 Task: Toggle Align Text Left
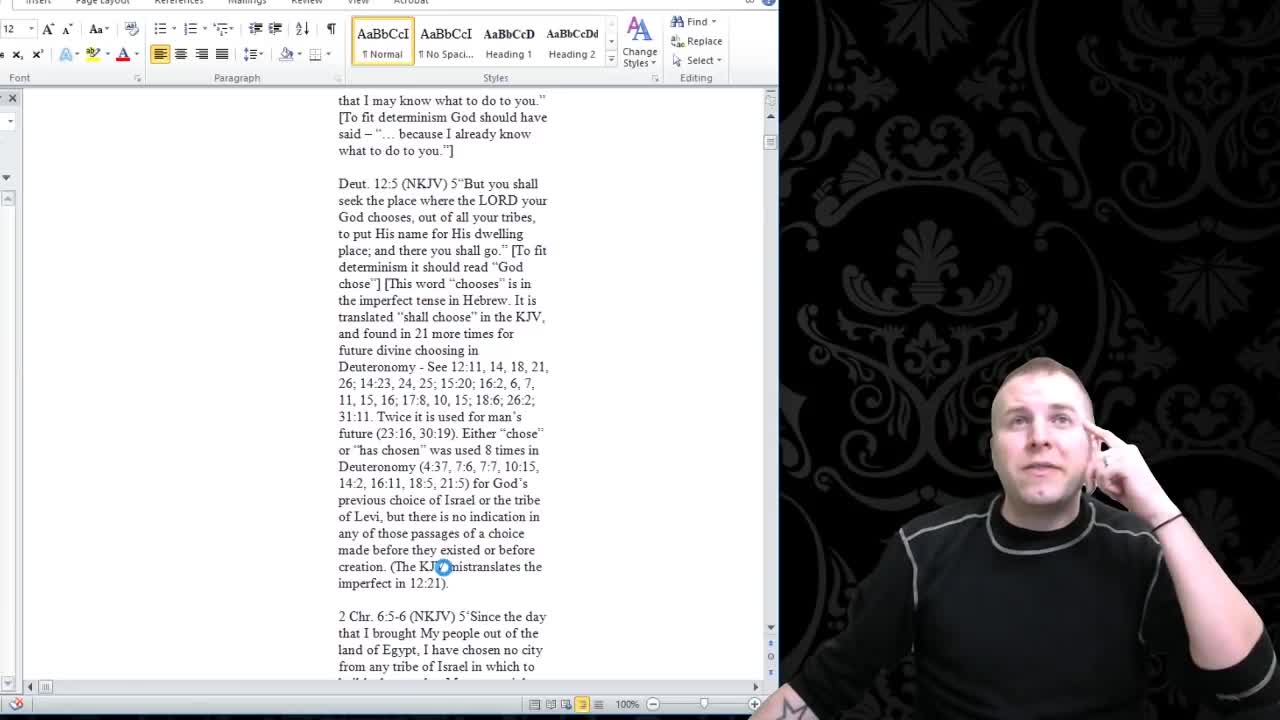click(160, 54)
